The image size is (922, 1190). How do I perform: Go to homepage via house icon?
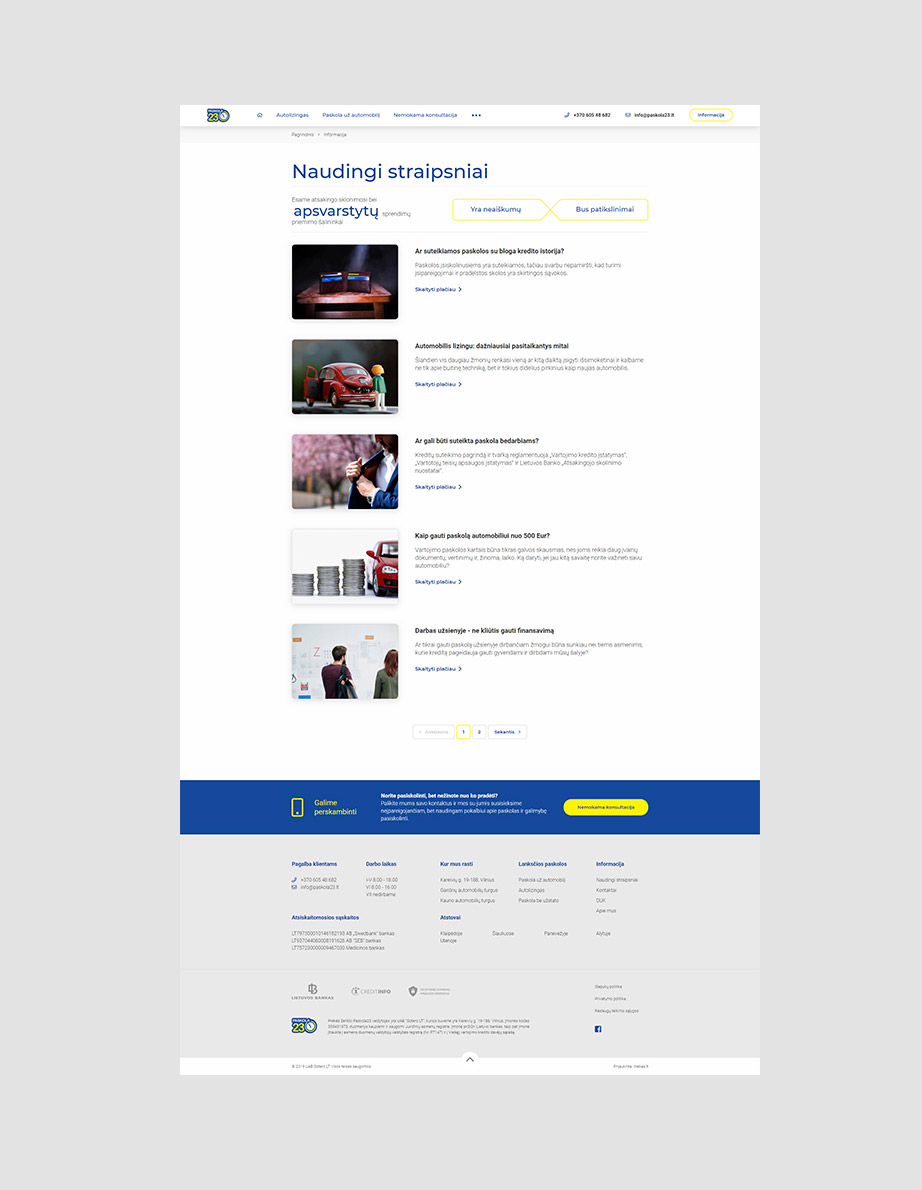(x=260, y=115)
